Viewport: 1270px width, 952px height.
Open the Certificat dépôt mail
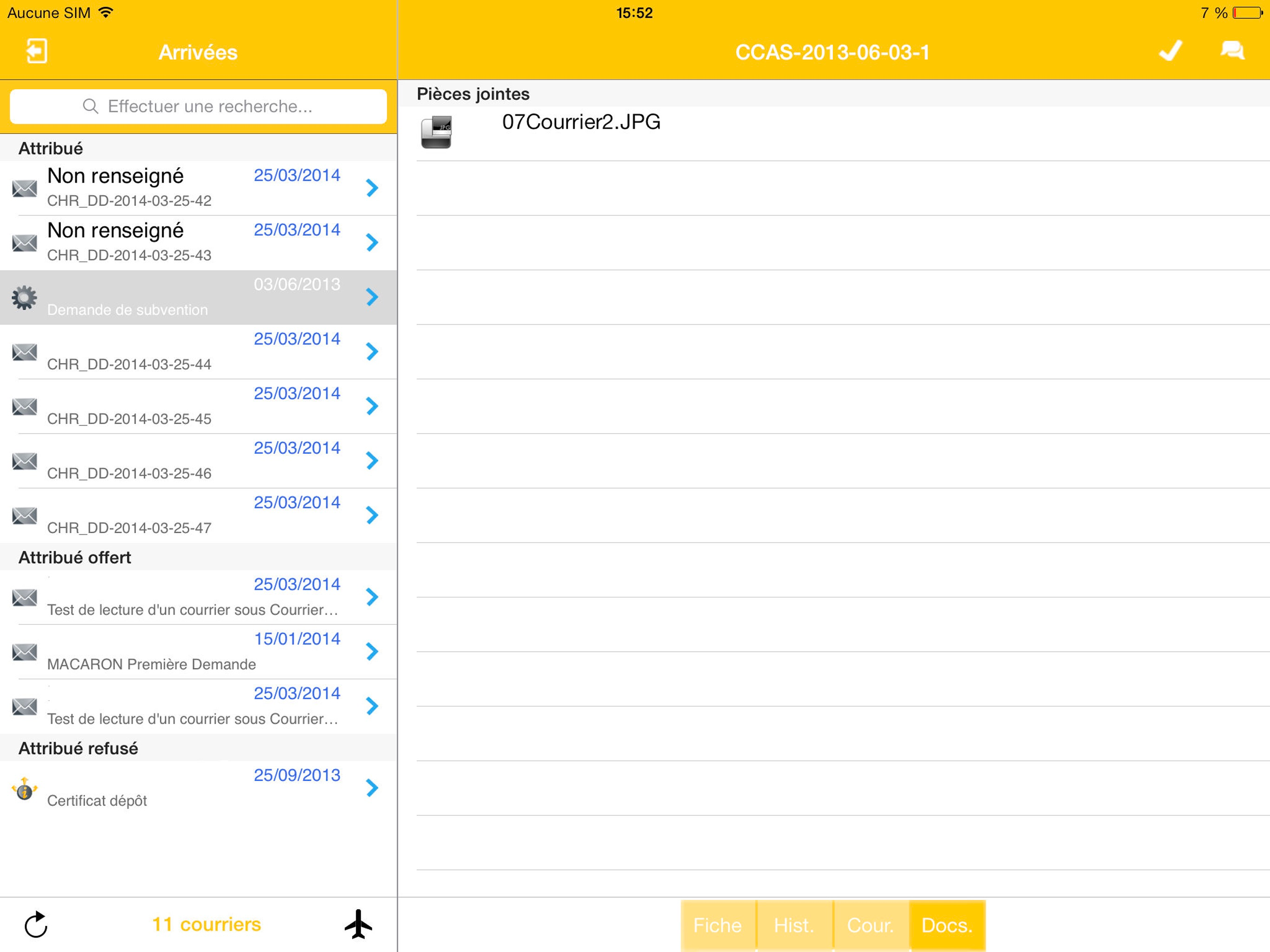click(x=198, y=788)
